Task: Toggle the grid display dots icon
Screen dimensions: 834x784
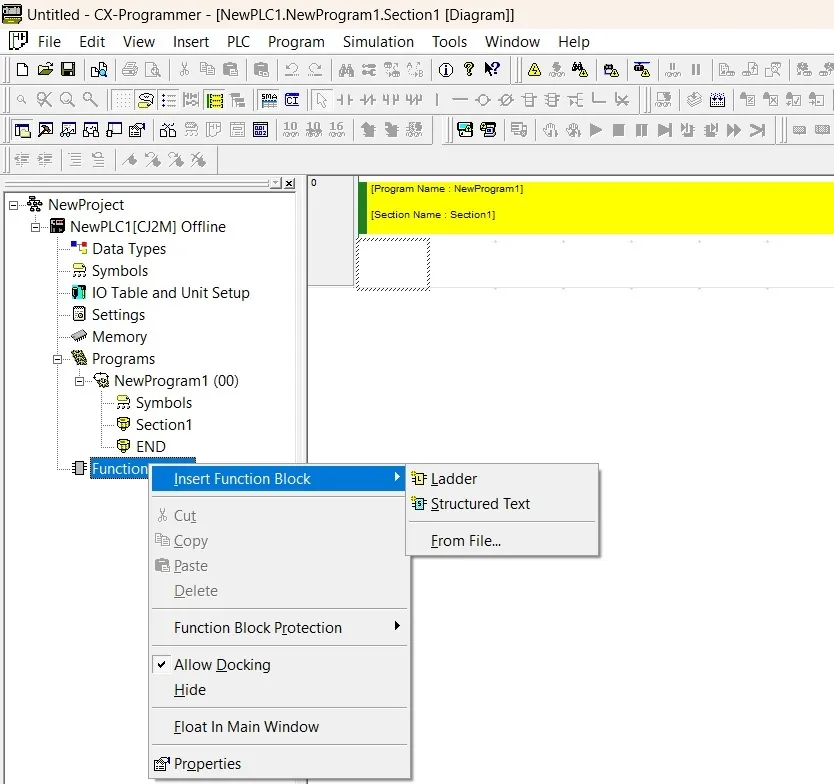Action: (123, 100)
